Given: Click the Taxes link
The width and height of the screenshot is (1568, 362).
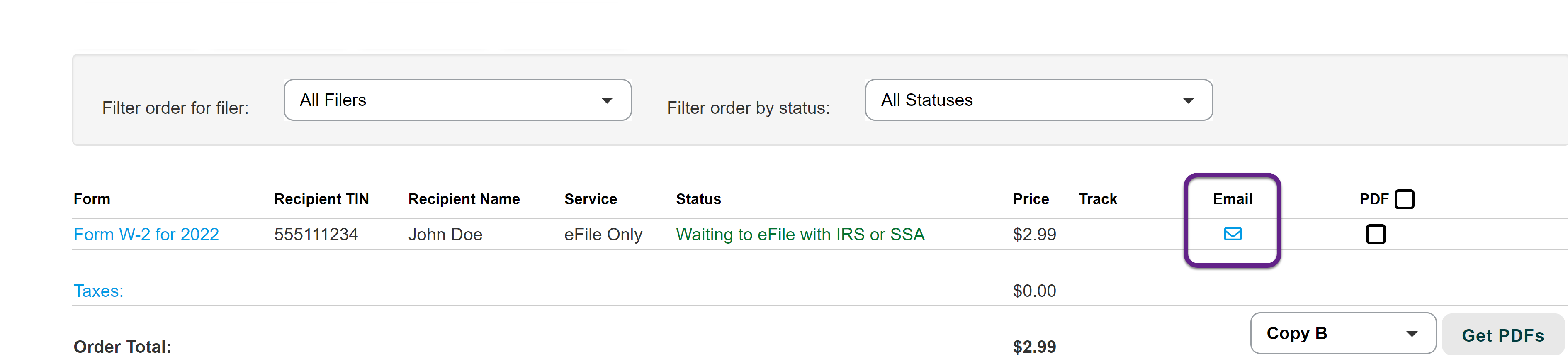Looking at the screenshot, I should [x=99, y=291].
